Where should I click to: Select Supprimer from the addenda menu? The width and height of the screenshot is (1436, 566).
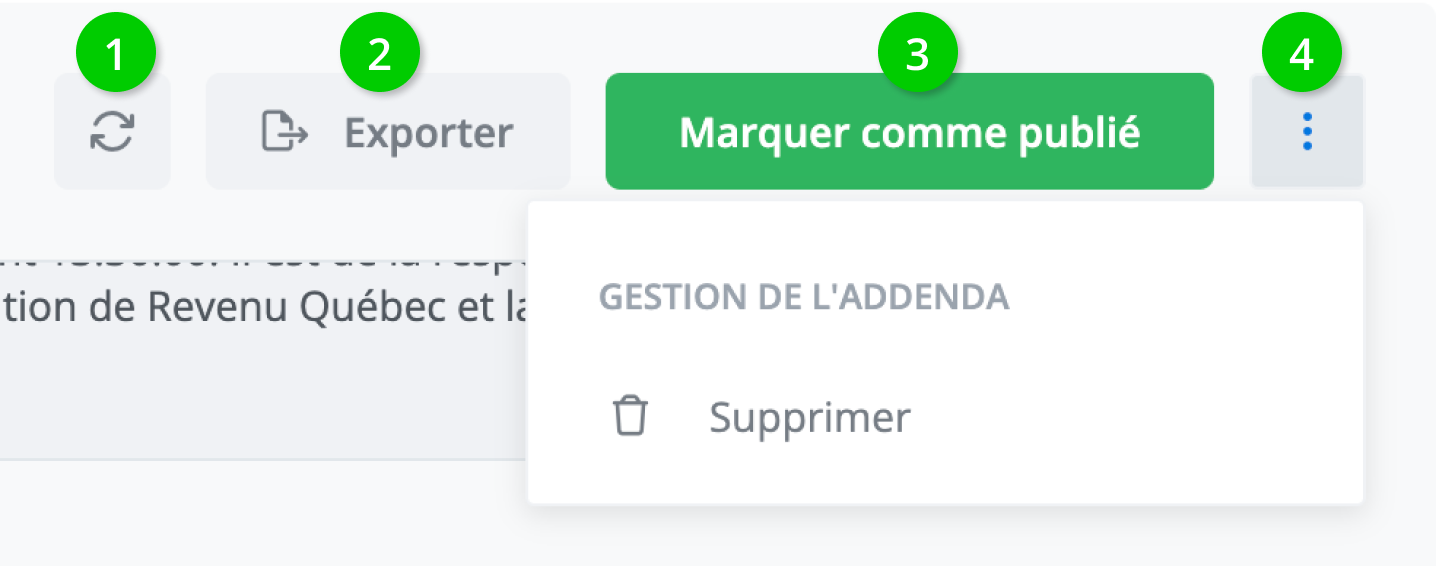pos(810,417)
